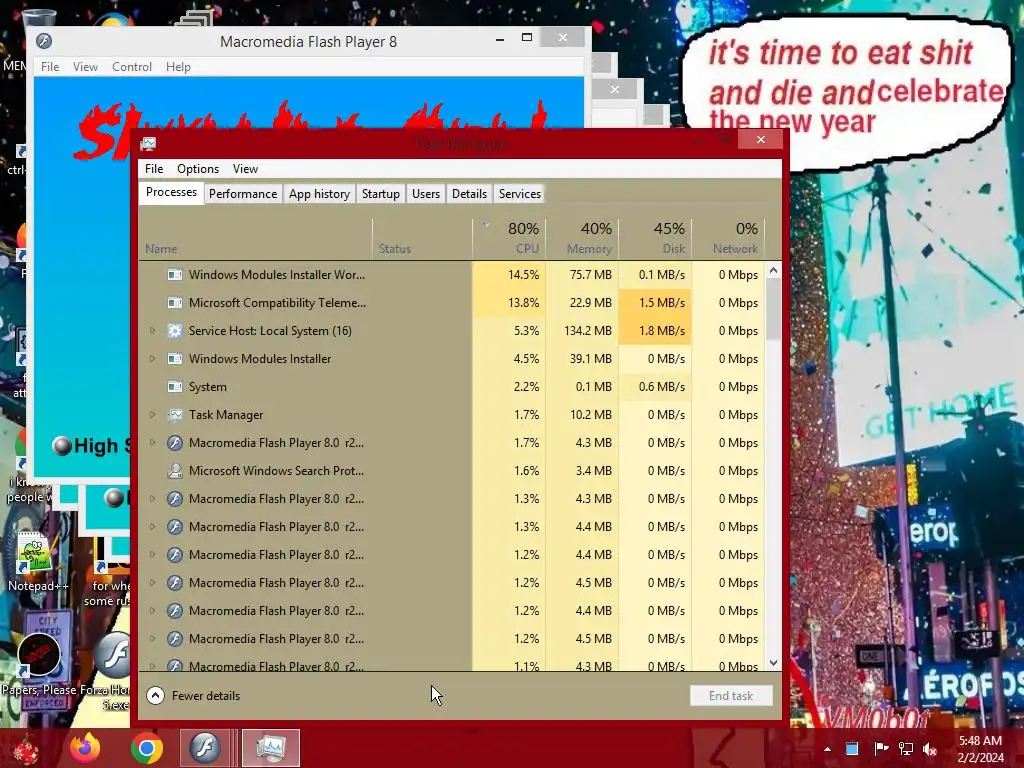
Task: Click Task Manager title bar icon
Action: (x=149, y=143)
